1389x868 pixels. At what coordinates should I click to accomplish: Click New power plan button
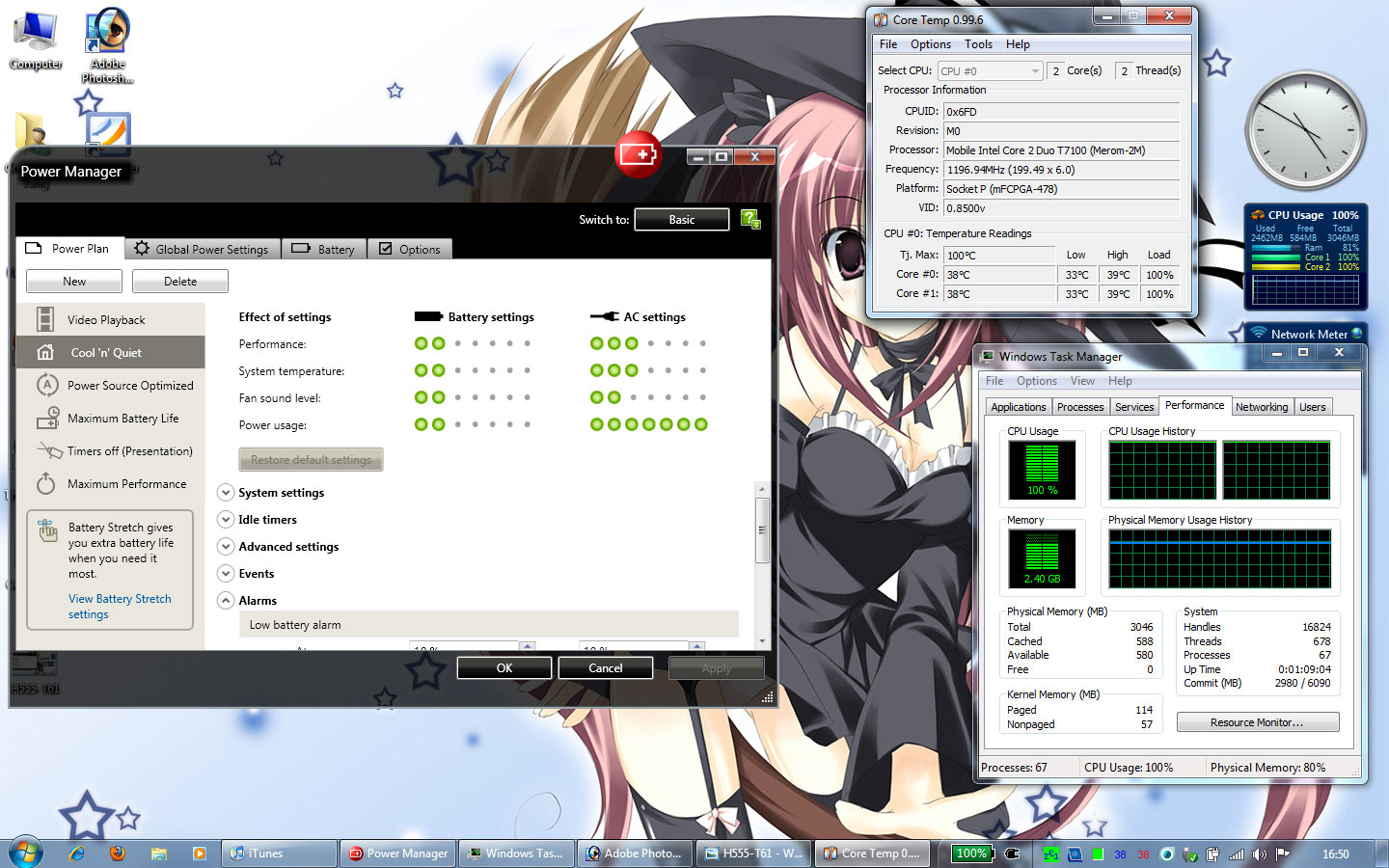pyautogui.click(x=74, y=282)
